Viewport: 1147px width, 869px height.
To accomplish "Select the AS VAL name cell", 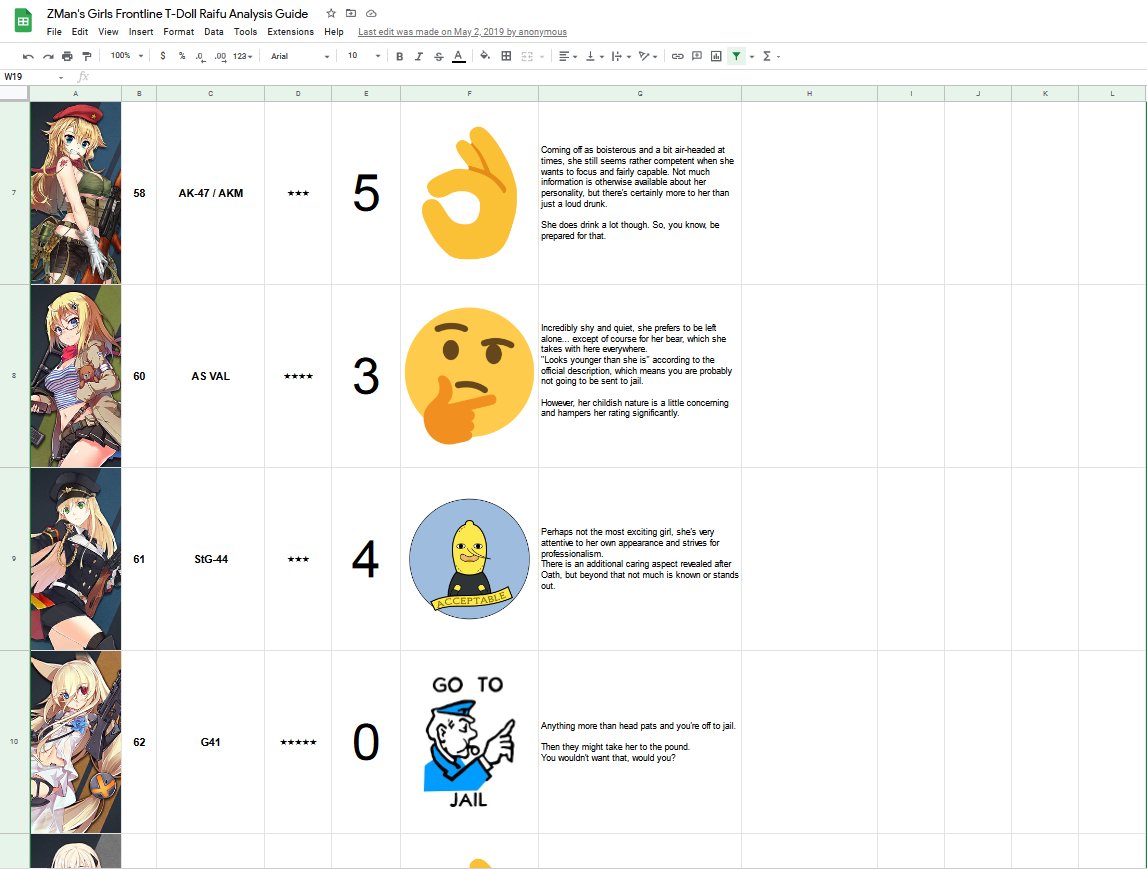I will point(211,376).
